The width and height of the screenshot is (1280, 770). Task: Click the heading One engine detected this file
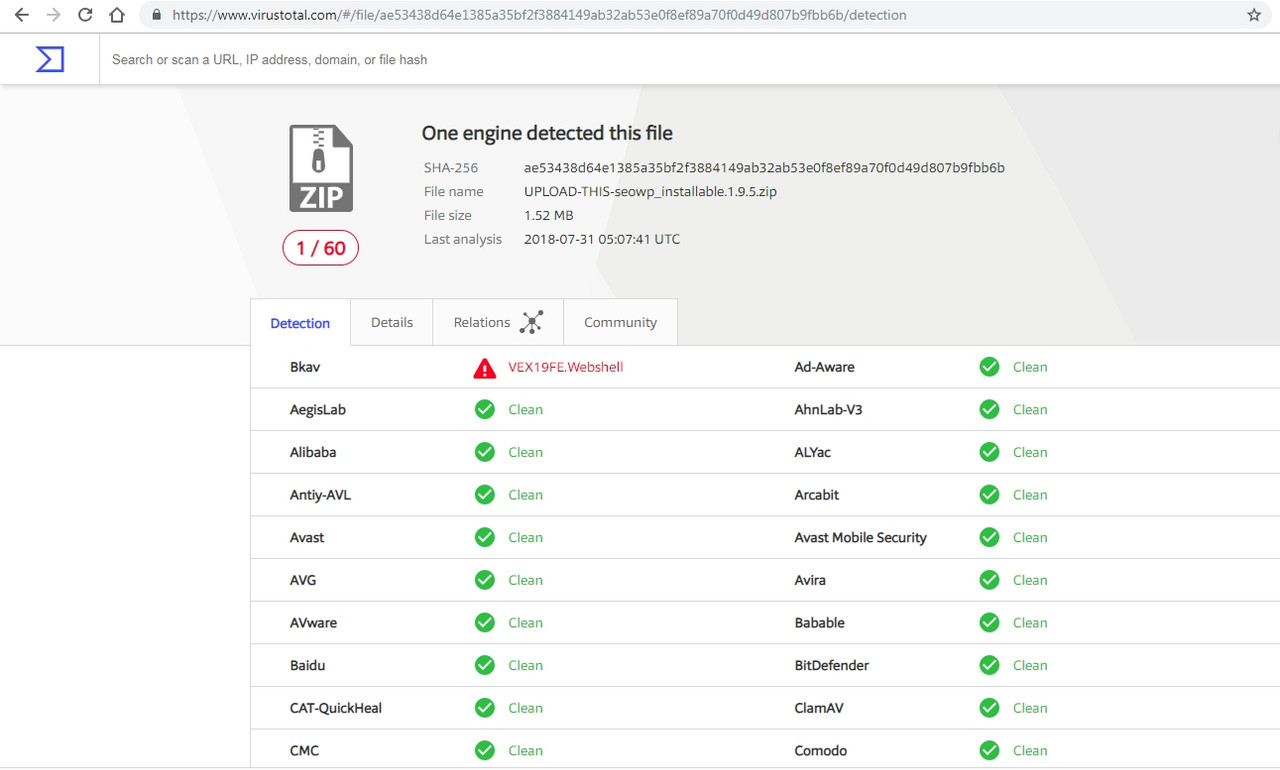pos(547,133)
